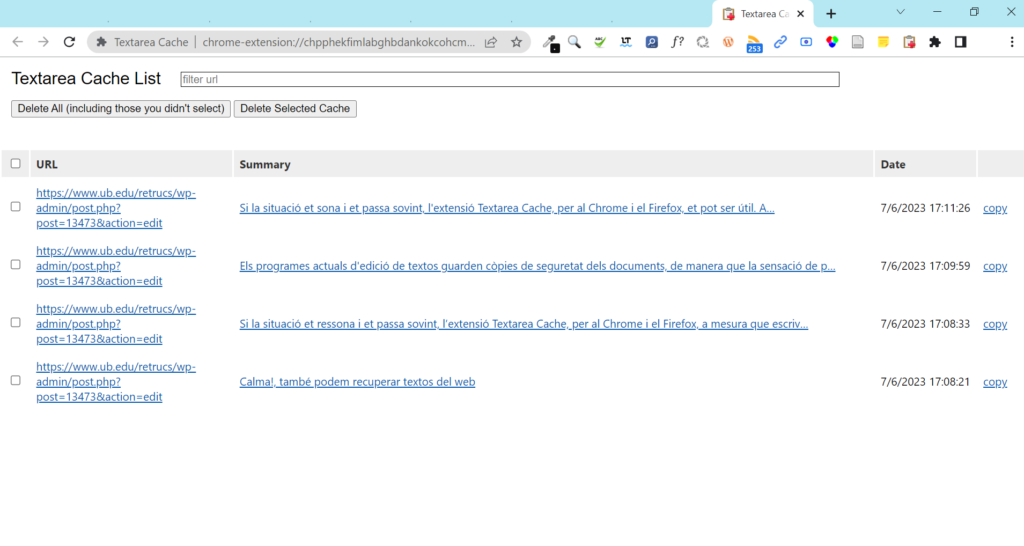Toggle the select-all checkbox in table header
Image resolution: width=1024 pixels, height=546 pixels.
pos(15,164)
